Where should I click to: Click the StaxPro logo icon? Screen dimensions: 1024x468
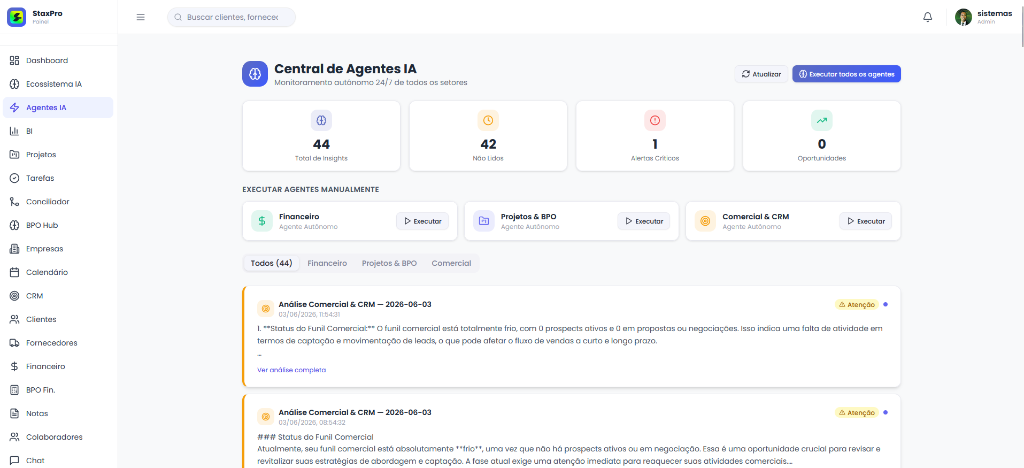pos(16,17)
